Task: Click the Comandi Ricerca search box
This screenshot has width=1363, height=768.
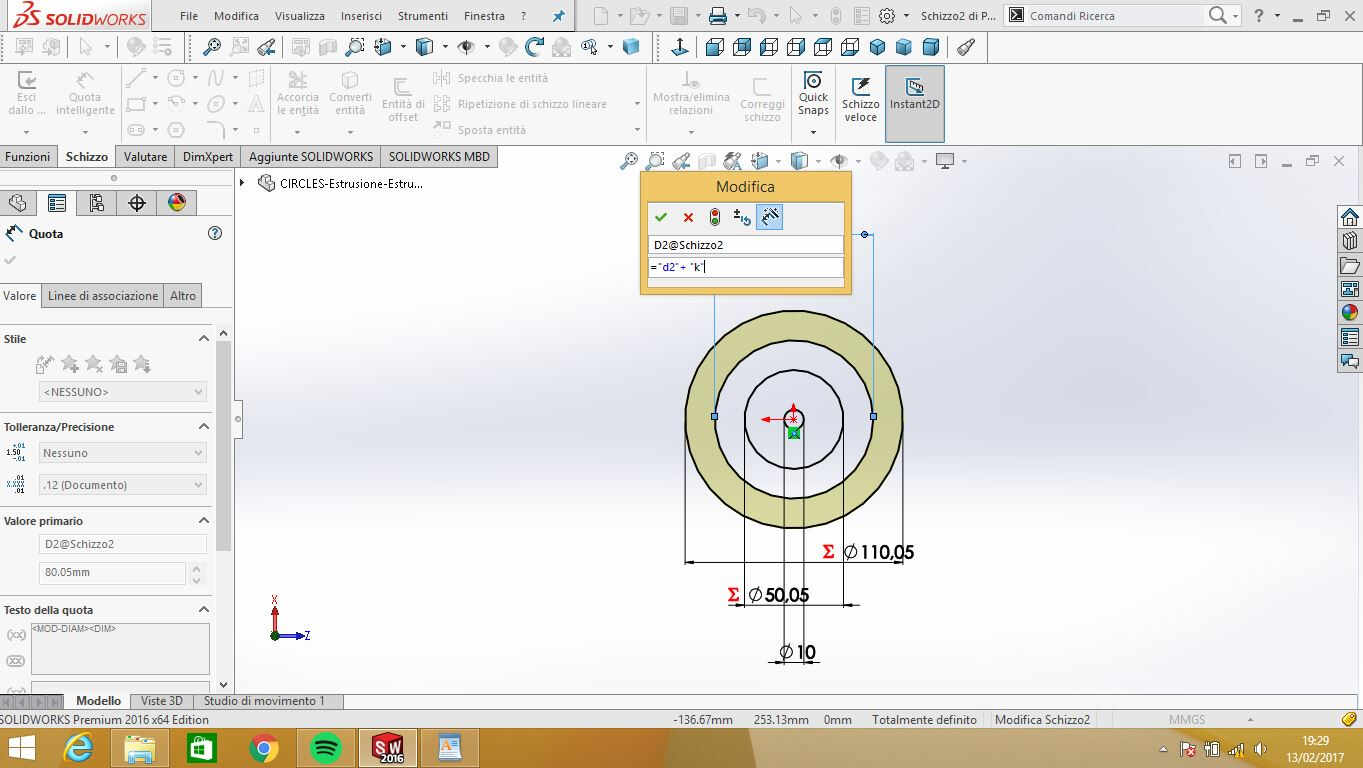Action: [1115, 16]
